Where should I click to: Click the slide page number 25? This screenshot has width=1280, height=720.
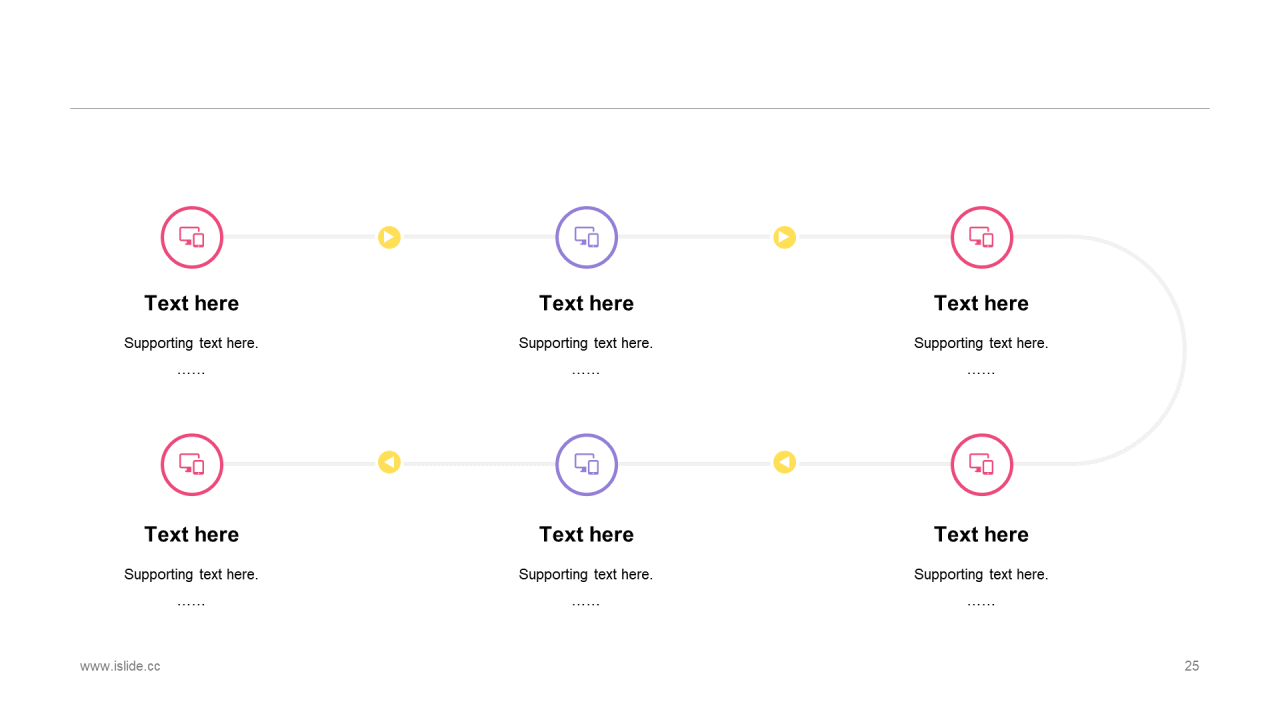(1192, 666)
